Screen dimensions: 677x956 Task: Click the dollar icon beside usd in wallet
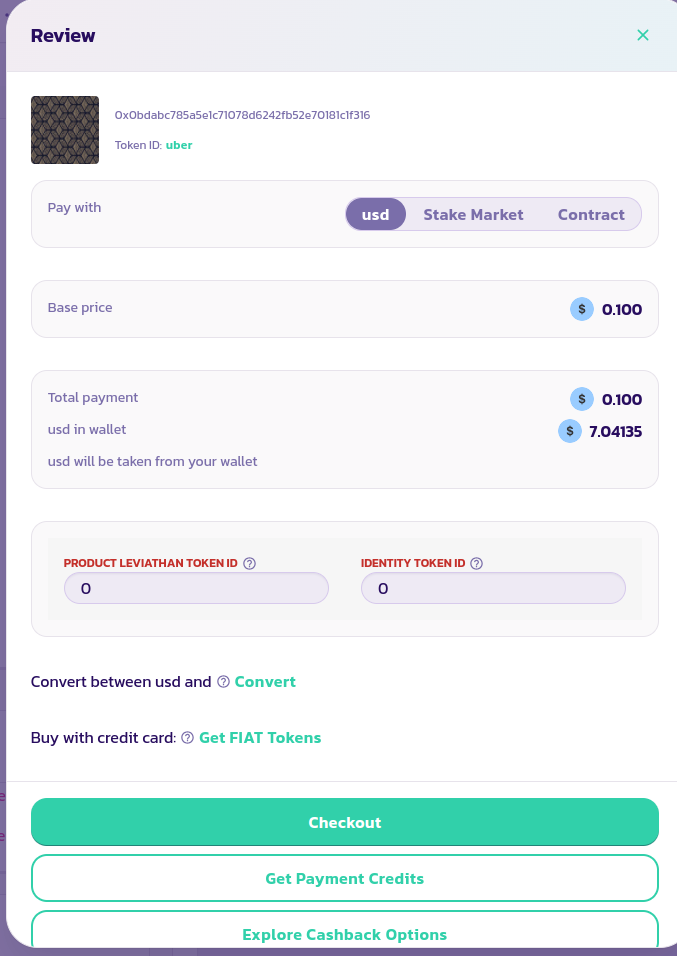click(570, 431)
